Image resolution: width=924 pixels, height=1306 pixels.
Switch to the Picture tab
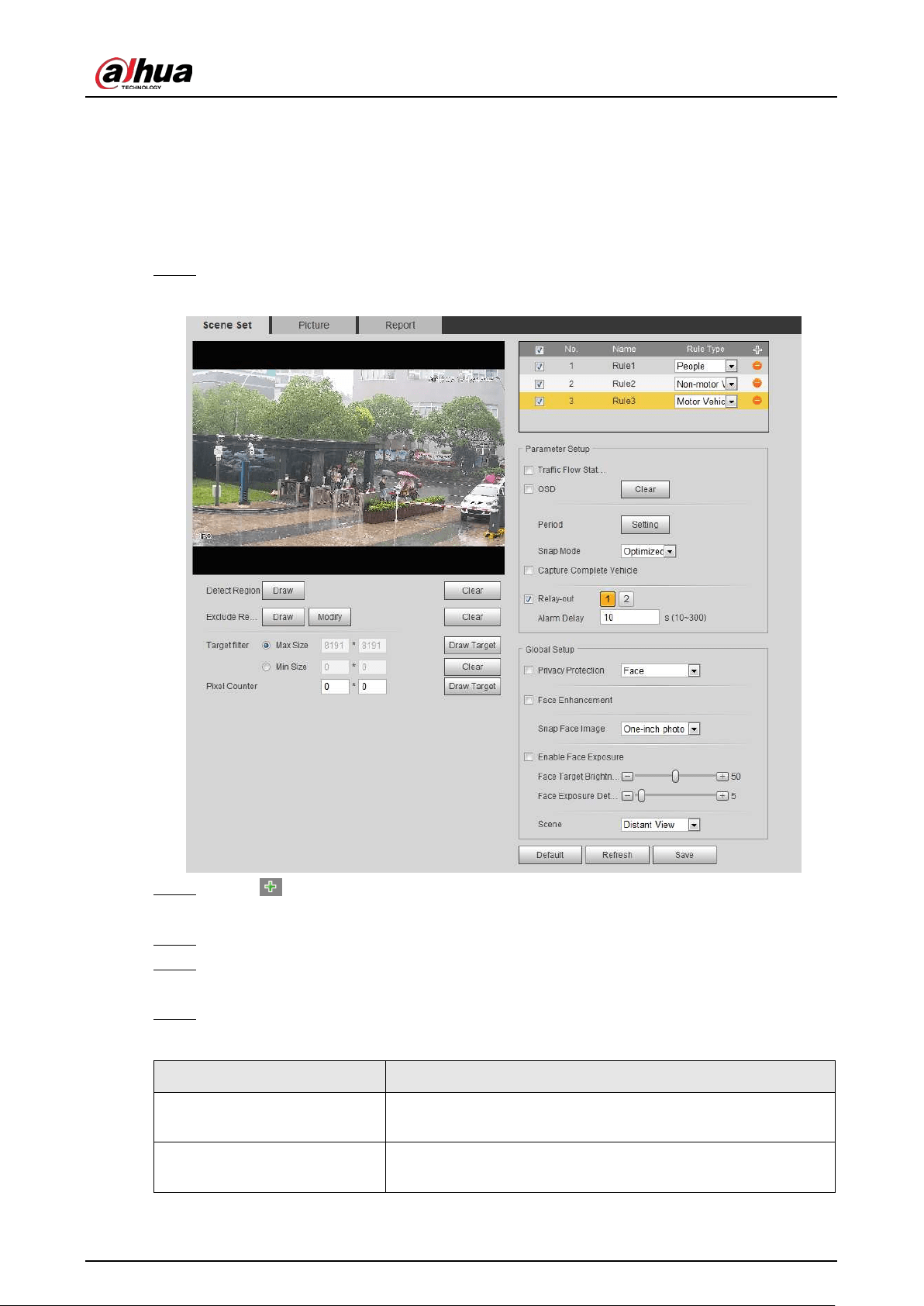tap(314, 325)
